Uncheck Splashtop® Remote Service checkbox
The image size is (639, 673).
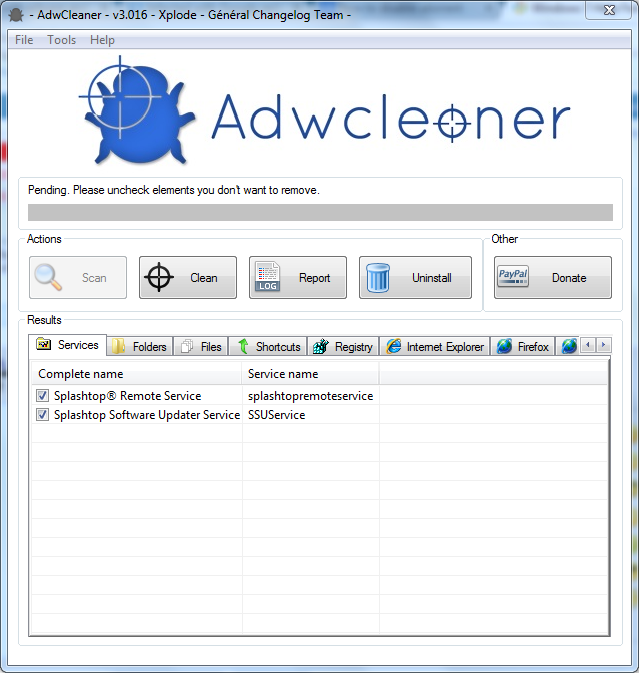(x=42, y=395)
